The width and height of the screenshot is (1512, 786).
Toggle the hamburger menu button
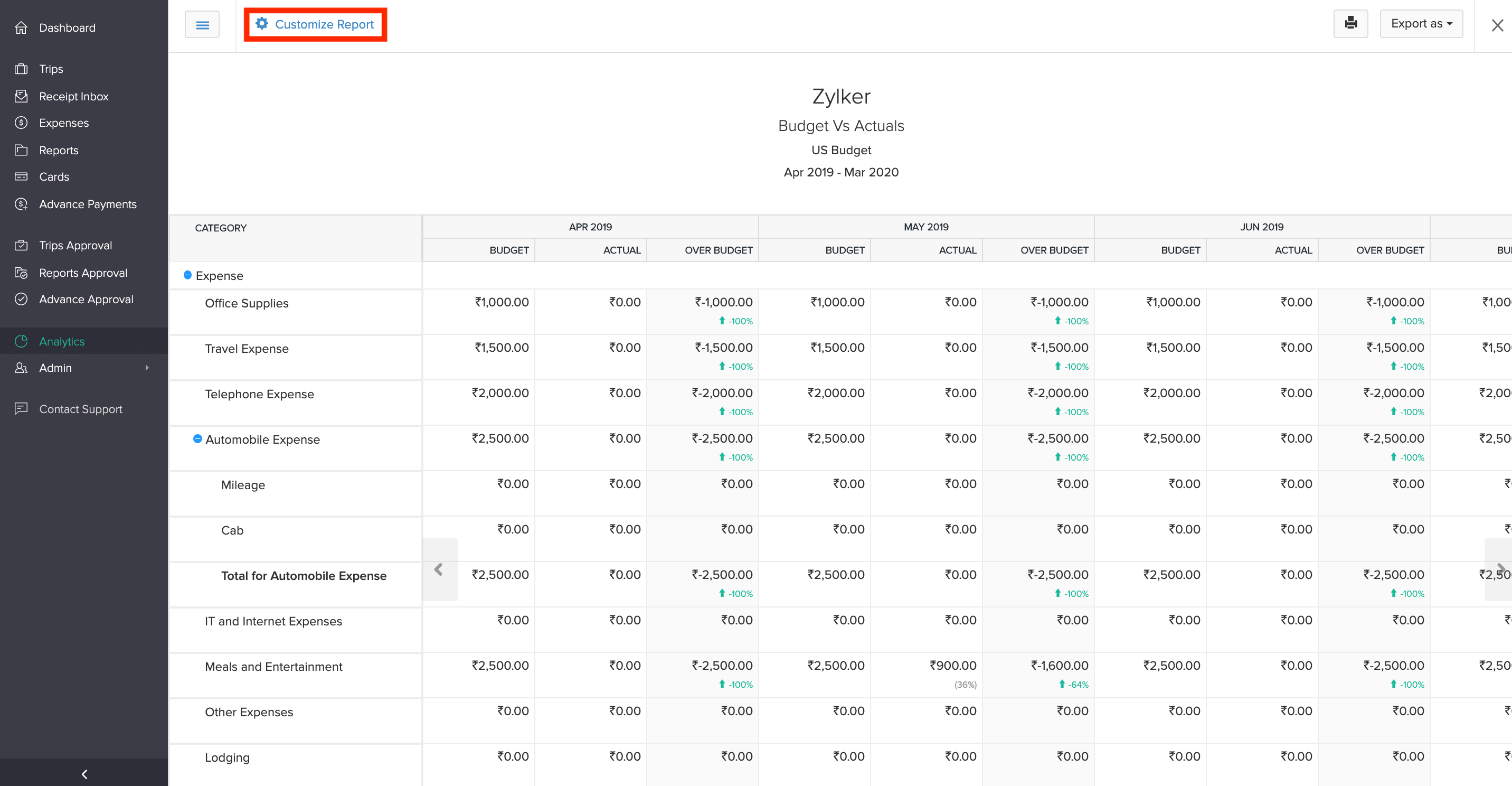(x=202, y=25)
